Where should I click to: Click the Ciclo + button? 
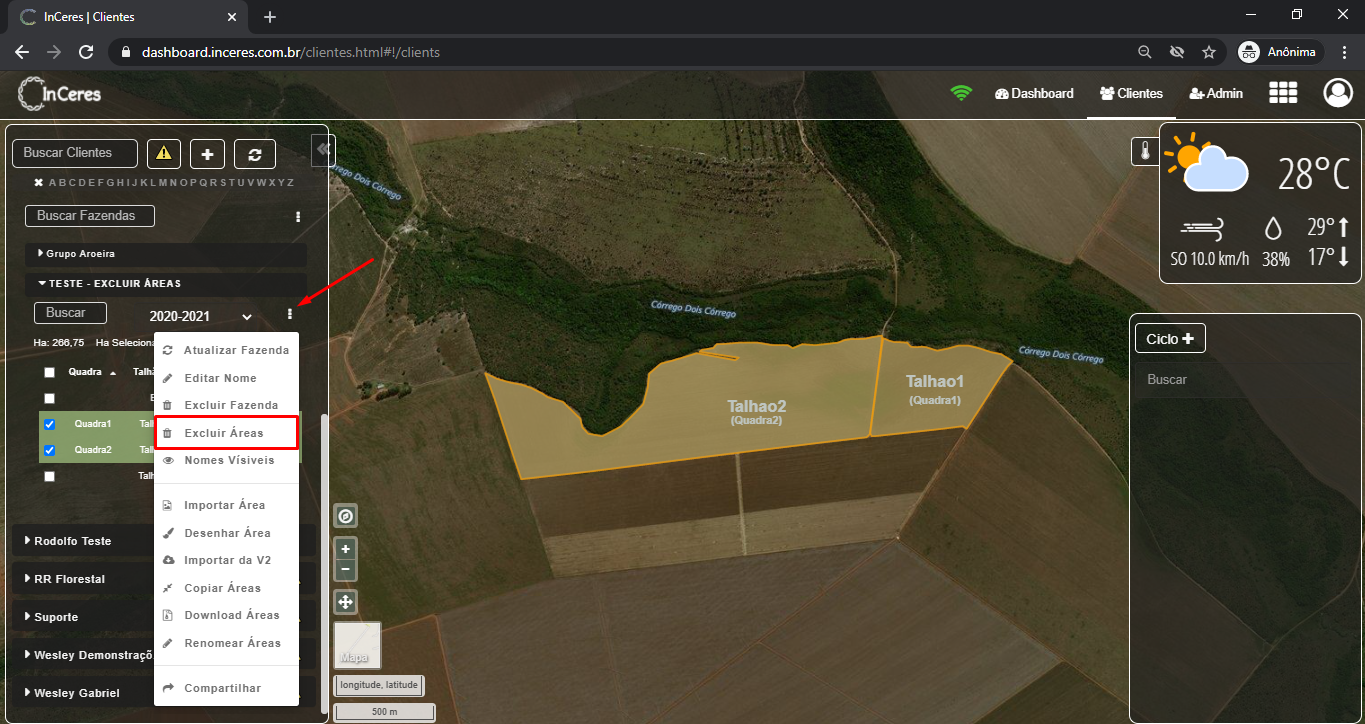click(x=1170, y=339)
